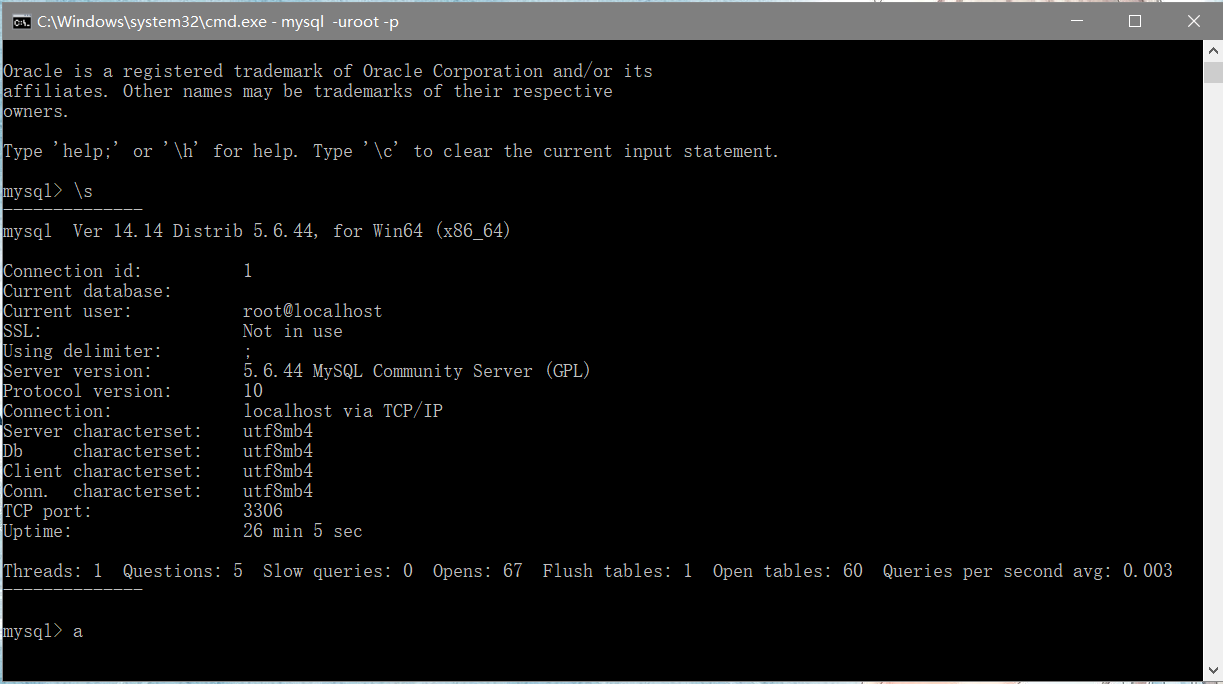Maximize the cmd.exe window
This screenshot has width=1223, height=684.
pos(1135,21)
